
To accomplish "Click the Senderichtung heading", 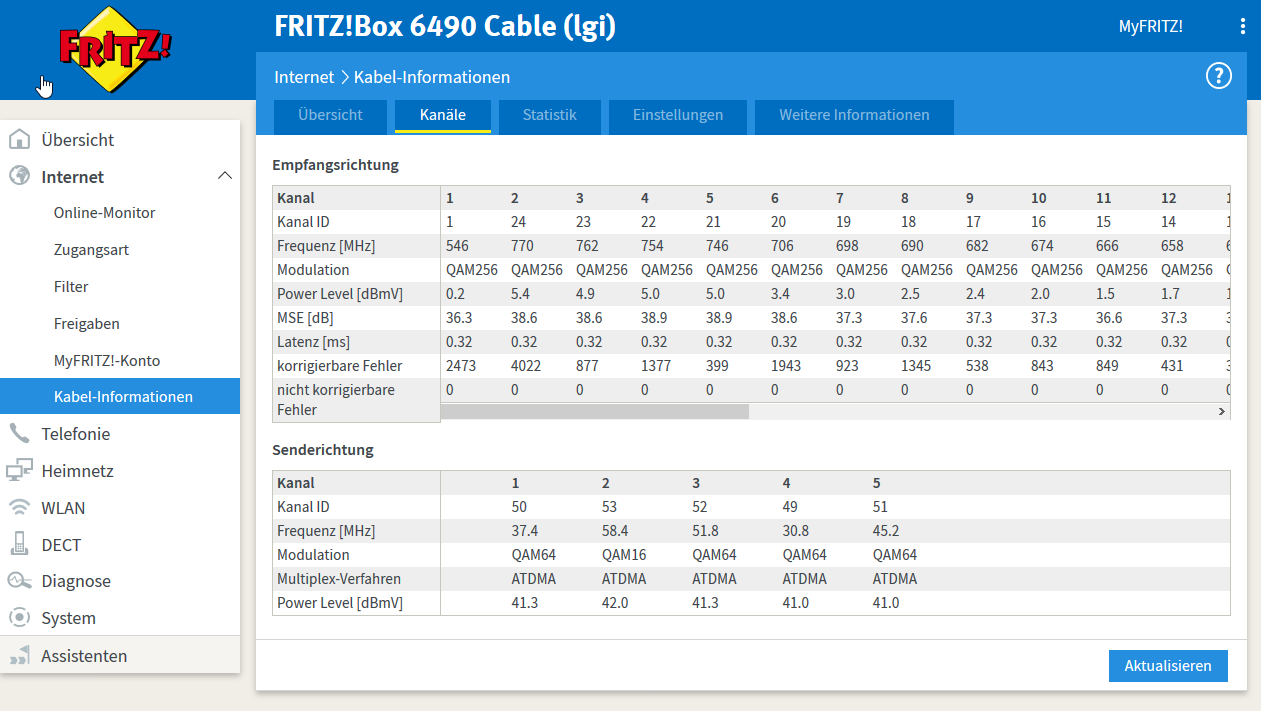I will click(x=323, y=450).
